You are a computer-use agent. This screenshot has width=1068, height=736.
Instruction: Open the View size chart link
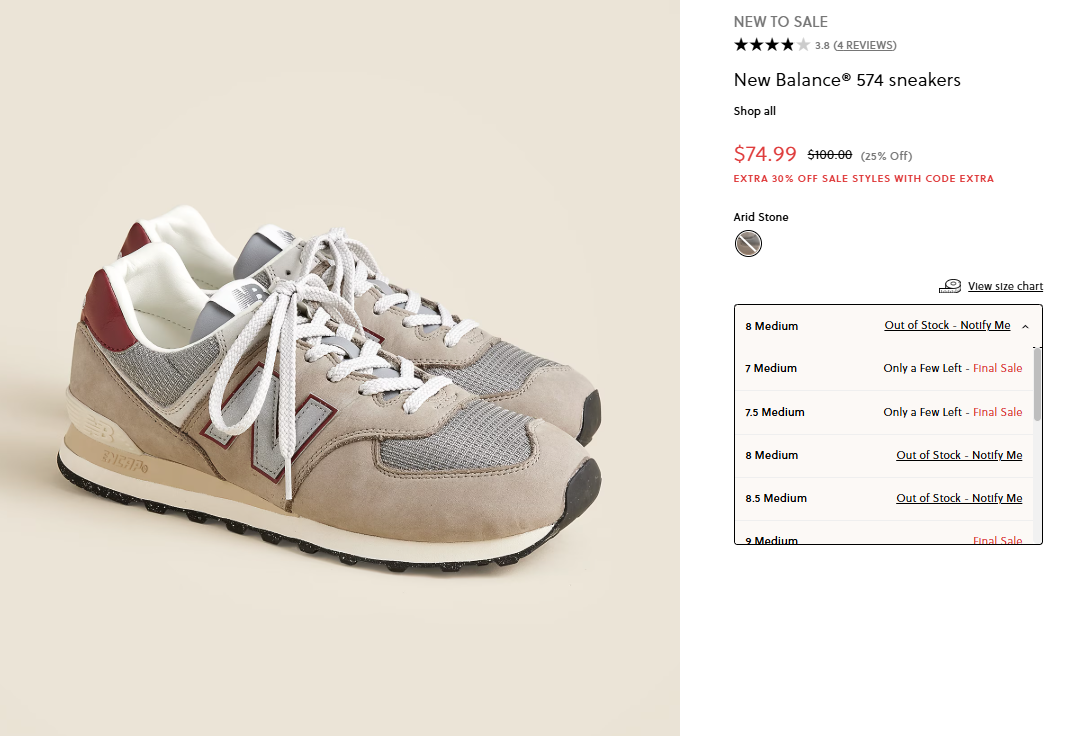1005,286
